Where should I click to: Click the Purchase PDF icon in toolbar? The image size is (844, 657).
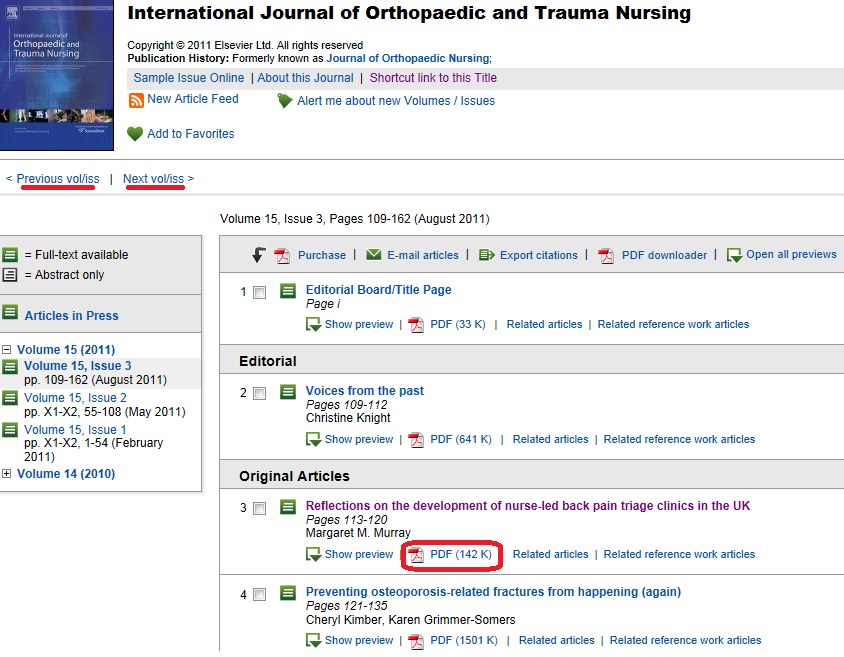[282, 256]
